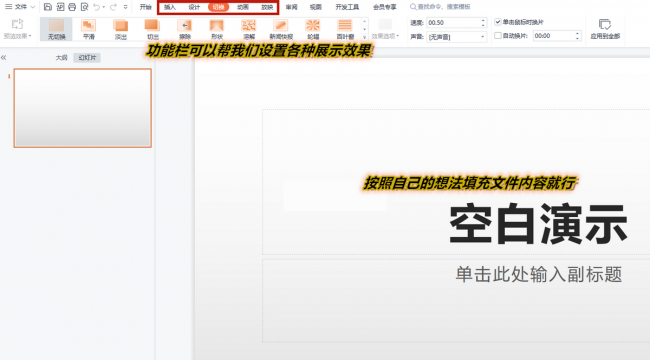
Task: Switch to 幻灯片 slides pane tab
Action: pos(87,58)
